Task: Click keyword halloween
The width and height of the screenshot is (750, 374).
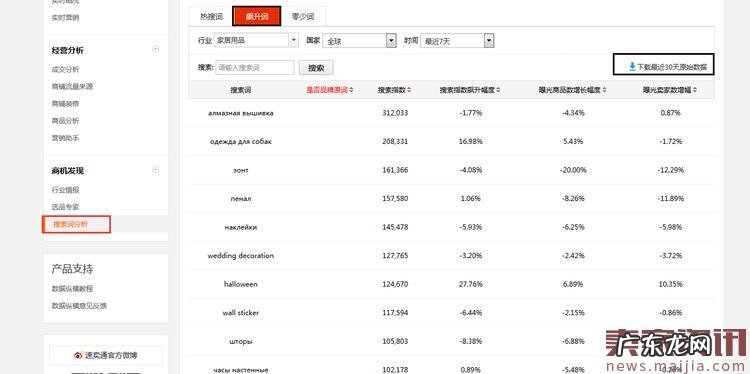Action: click(241, 284)
